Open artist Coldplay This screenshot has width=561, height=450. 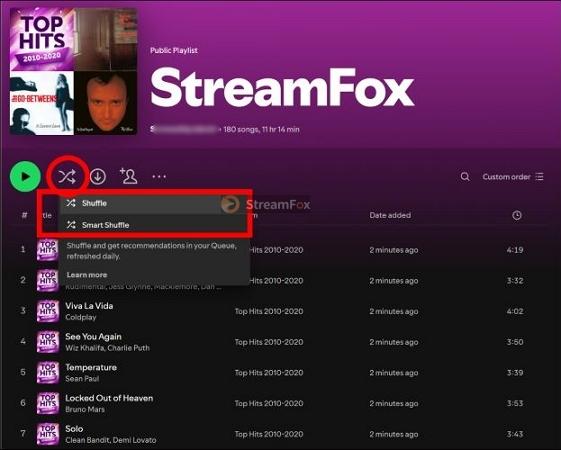[81, 317]
